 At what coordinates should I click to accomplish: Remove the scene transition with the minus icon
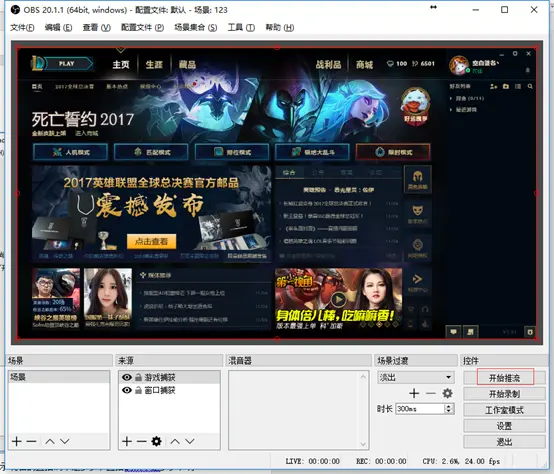[x=430, y=393]
